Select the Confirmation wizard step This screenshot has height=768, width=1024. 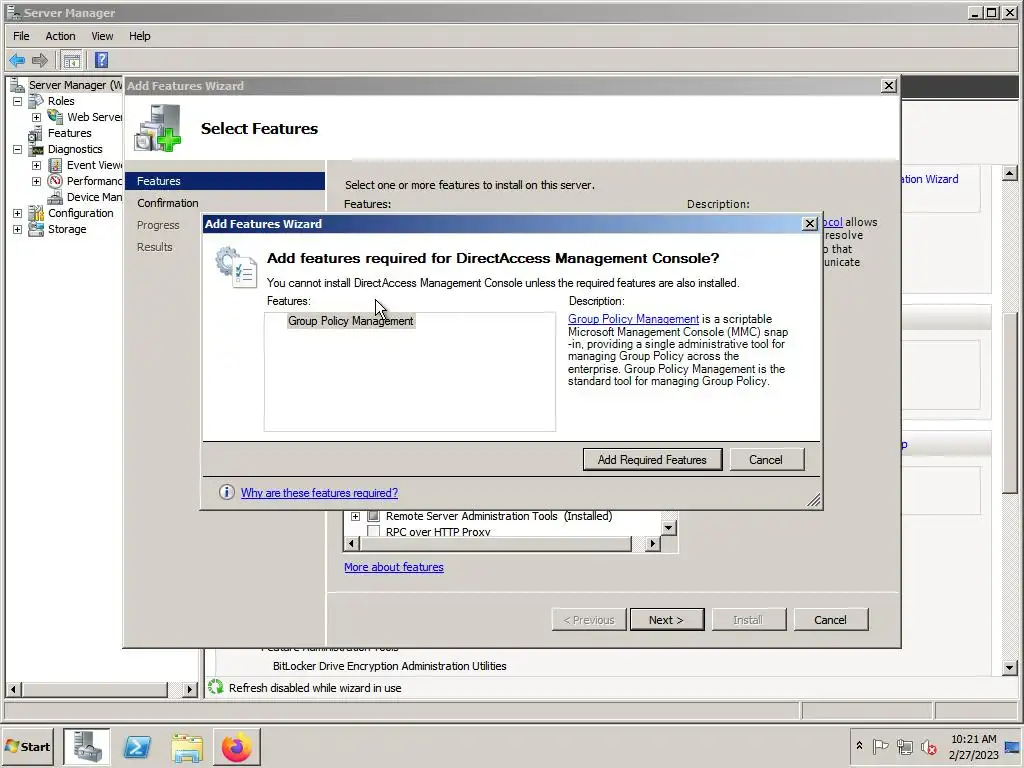(x=168, y=203)
